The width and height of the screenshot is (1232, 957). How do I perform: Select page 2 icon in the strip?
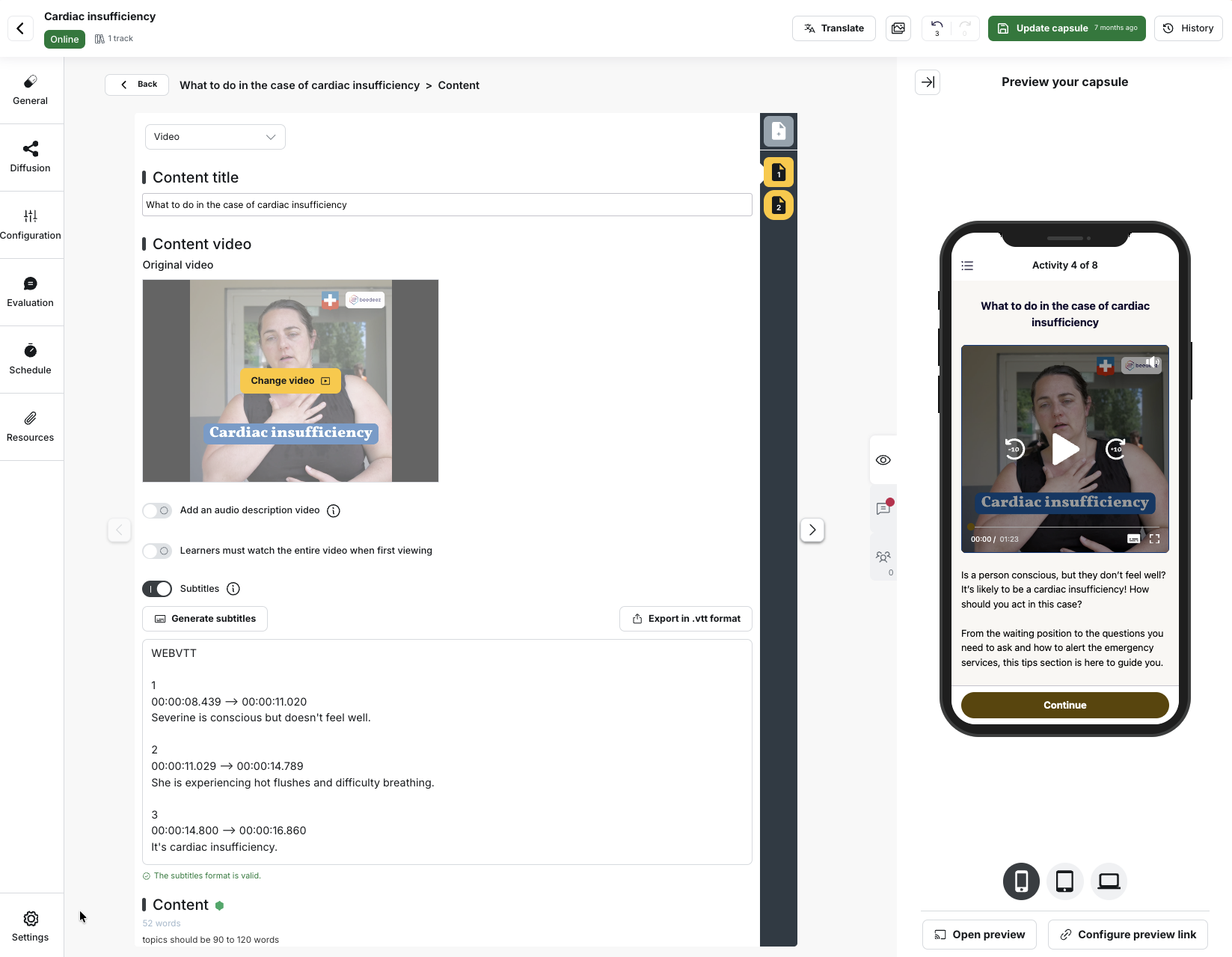coord(779,205)
